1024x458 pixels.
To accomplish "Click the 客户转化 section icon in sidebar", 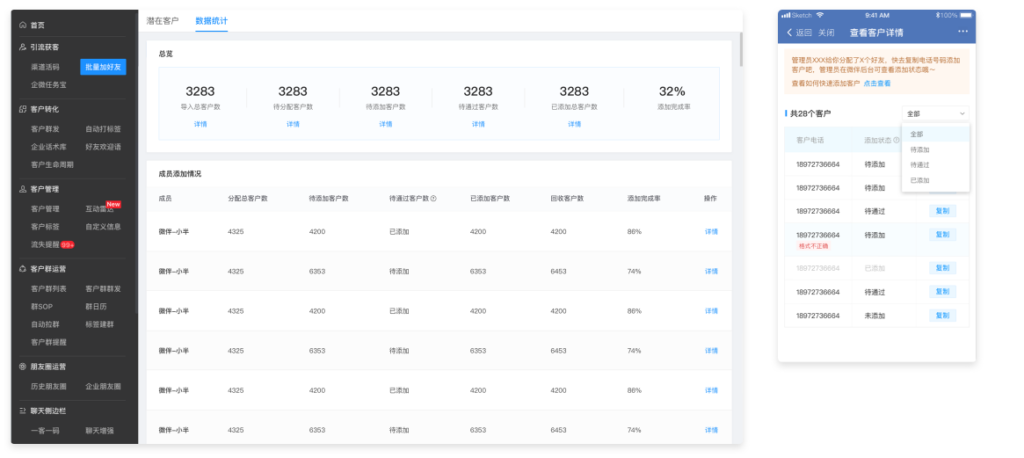I will point(23,108).
